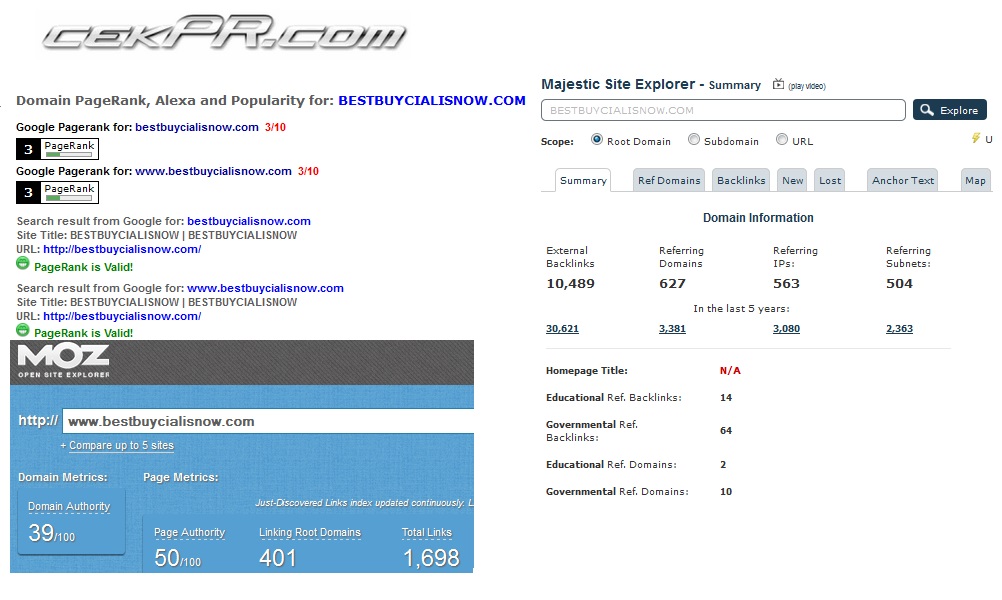The height and width of the screenshot is (600, 1002).
Task: Click the Page Authority score 50/100
Action: point(178,558)
